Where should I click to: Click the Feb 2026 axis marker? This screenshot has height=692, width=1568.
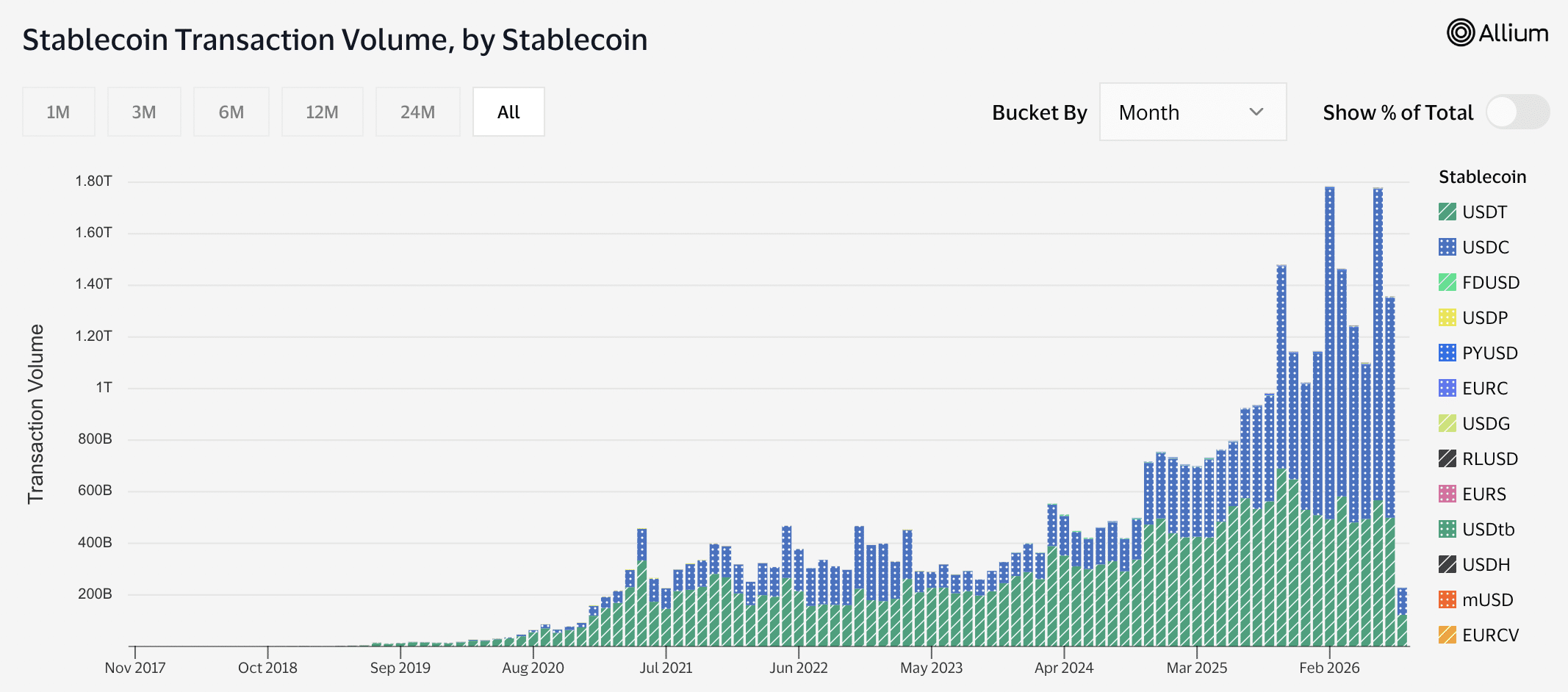(x=1329, y=668)
